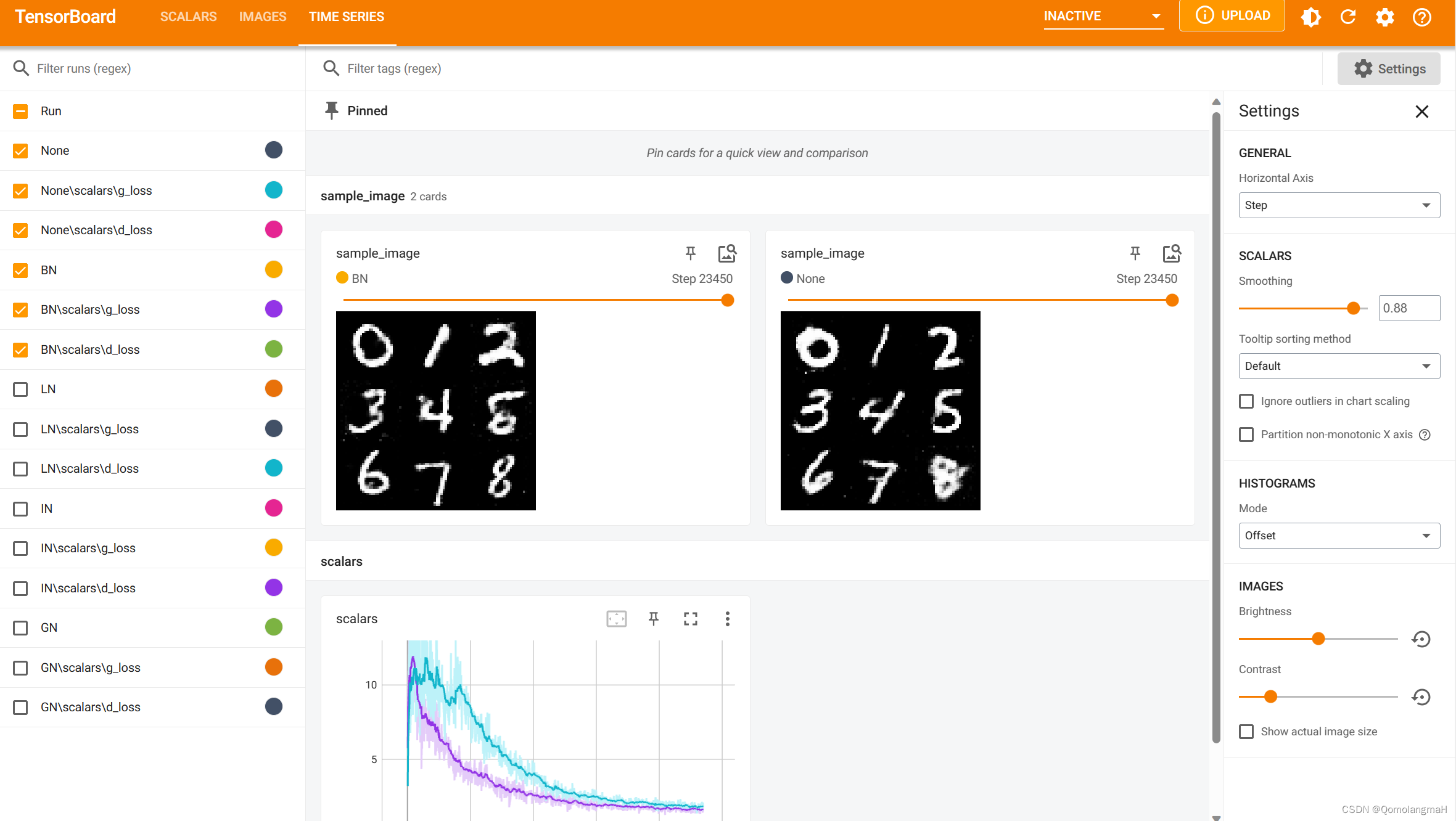Screen dimensions: 1456x821
Task: Uncheck the BN\scalars\g_loss run
Action: 20,310
